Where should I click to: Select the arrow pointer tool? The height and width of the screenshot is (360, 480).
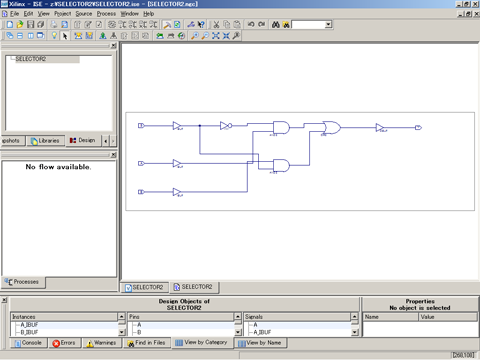(x=65, y=36)
